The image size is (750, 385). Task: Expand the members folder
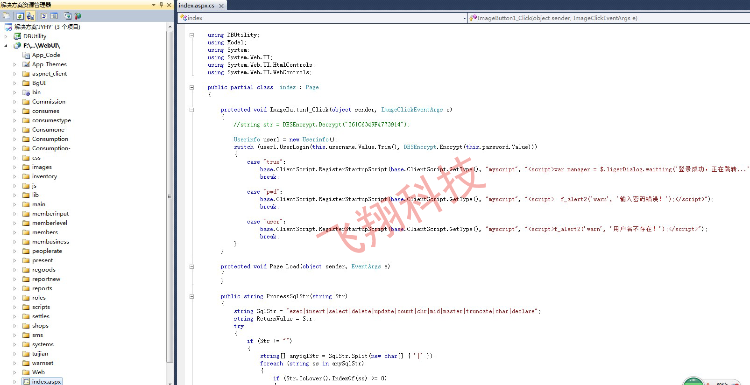(15, 232)
